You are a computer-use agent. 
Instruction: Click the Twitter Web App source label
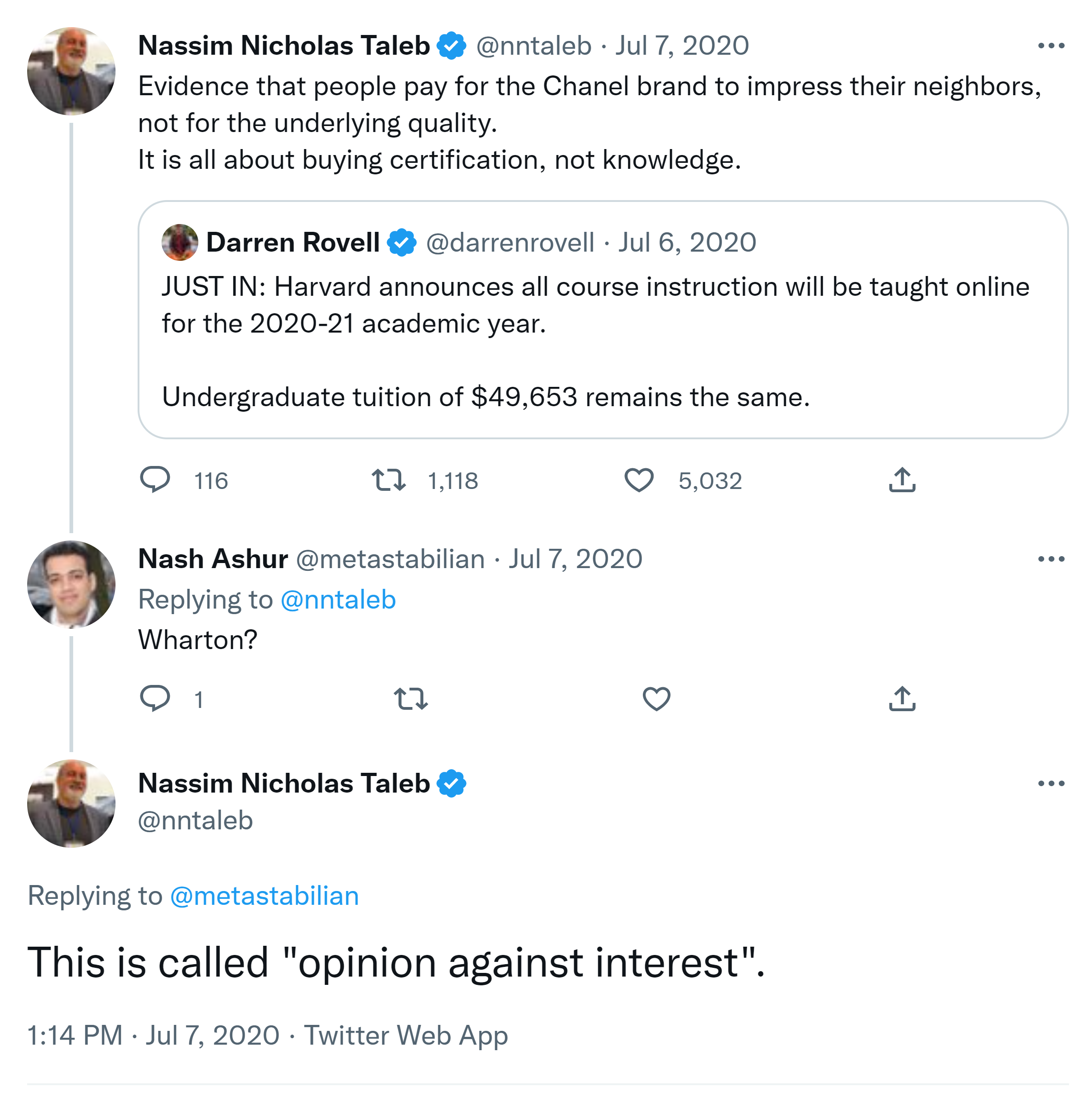405,1035
